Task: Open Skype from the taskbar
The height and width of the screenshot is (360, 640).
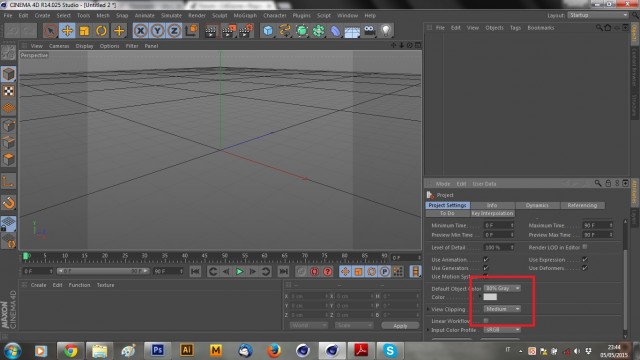Action: [390, 351]
